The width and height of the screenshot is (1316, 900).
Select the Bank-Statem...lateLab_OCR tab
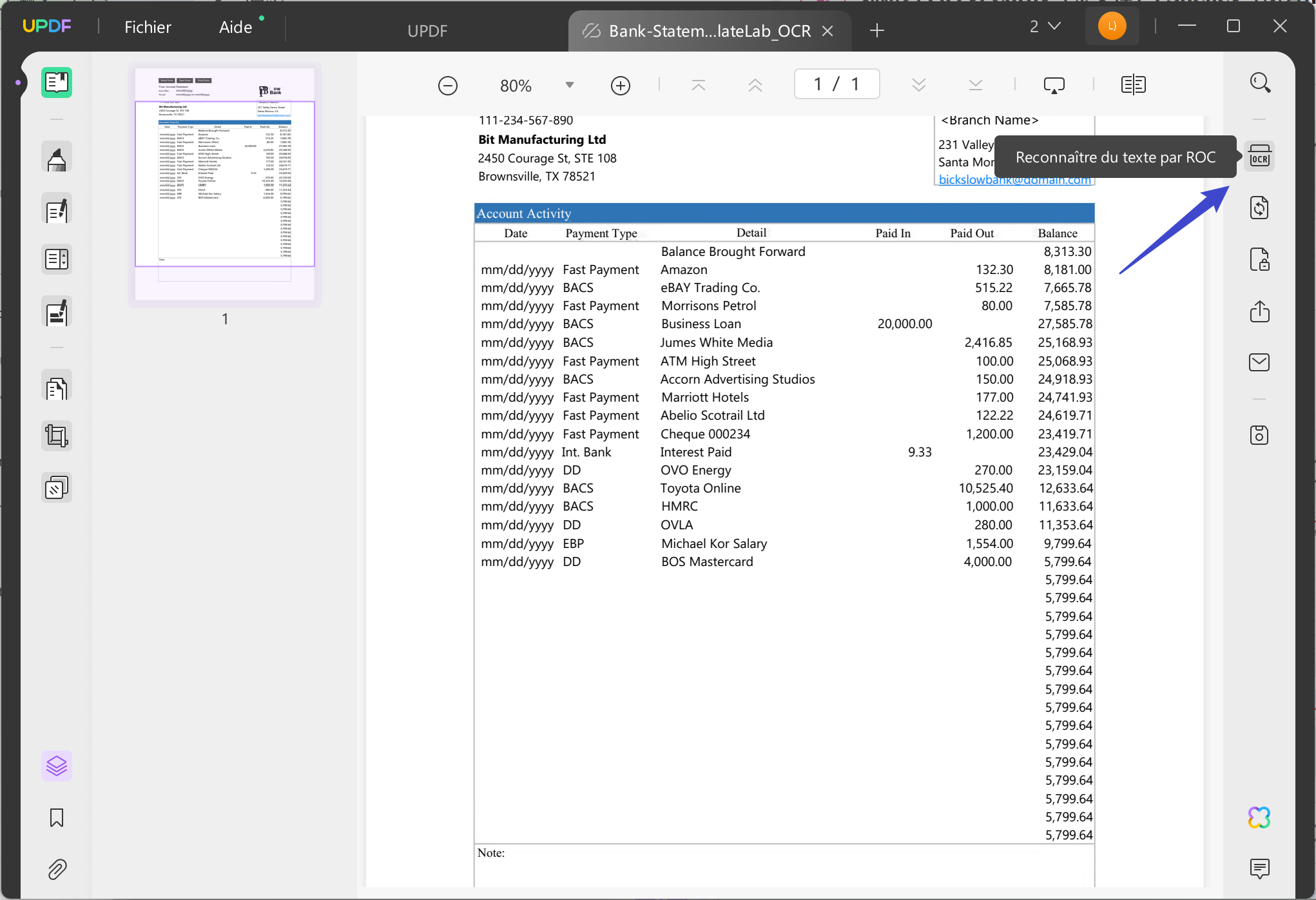(x=709, y=31)
